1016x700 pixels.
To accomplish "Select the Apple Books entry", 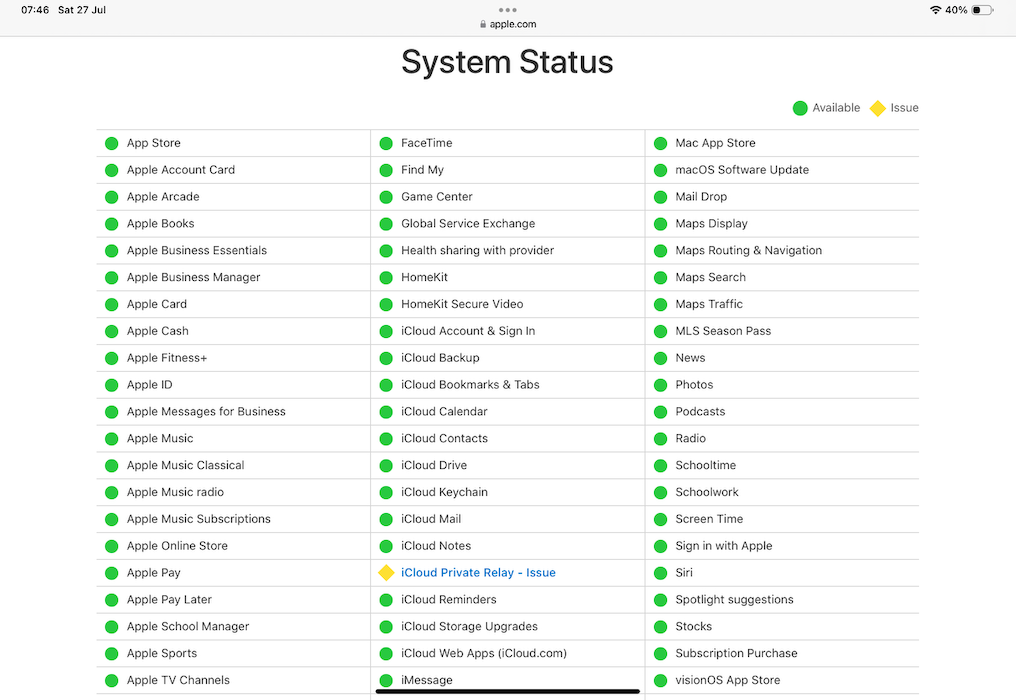I will [161, 224].
